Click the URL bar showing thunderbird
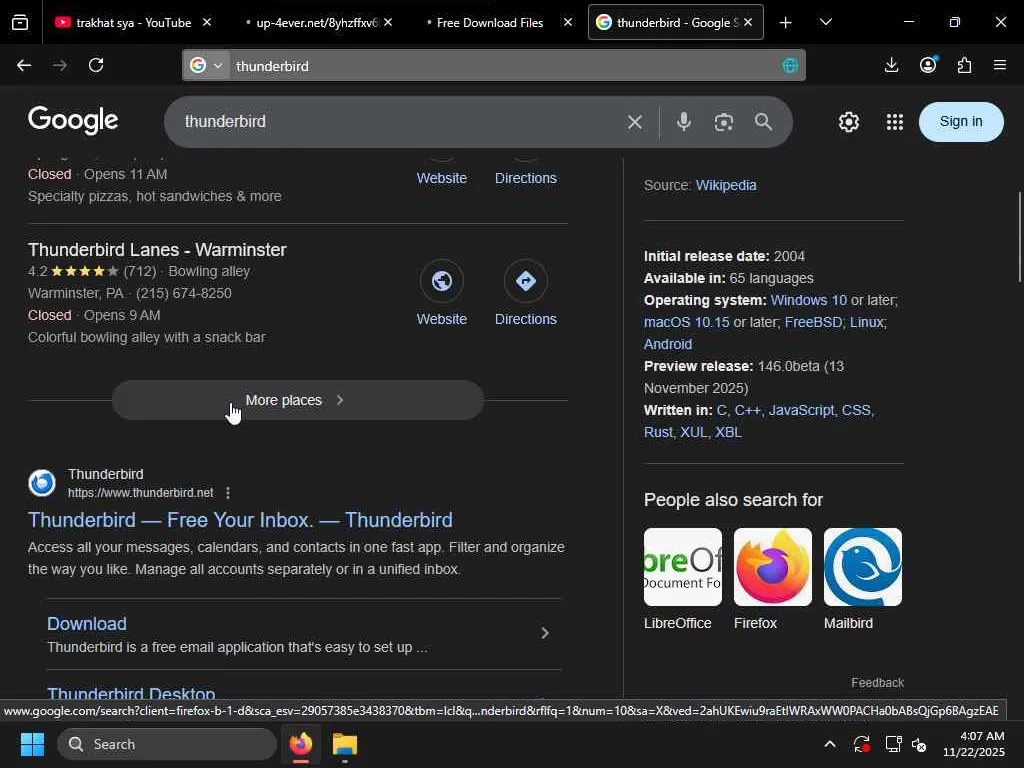 (503, 66)
